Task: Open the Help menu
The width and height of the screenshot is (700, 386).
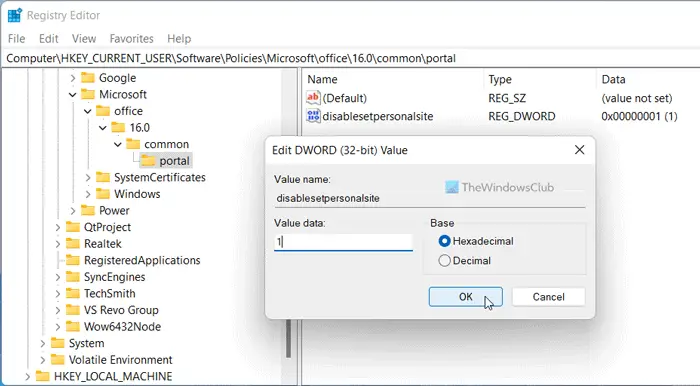Action: pyautogui.click(x=179, y=38)
